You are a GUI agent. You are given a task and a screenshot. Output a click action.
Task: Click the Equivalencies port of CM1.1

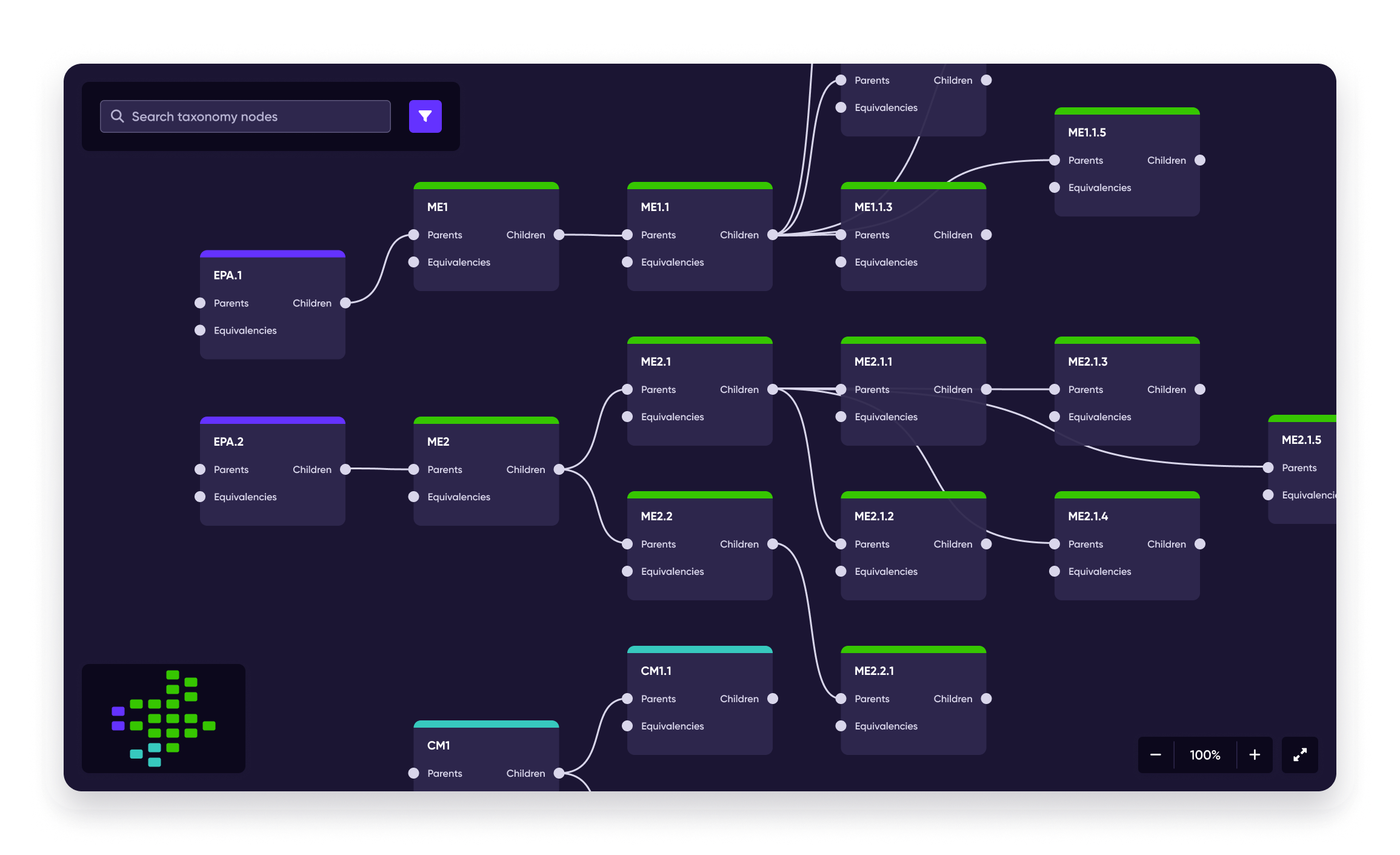pyautogui.click(x=627, y=726)
